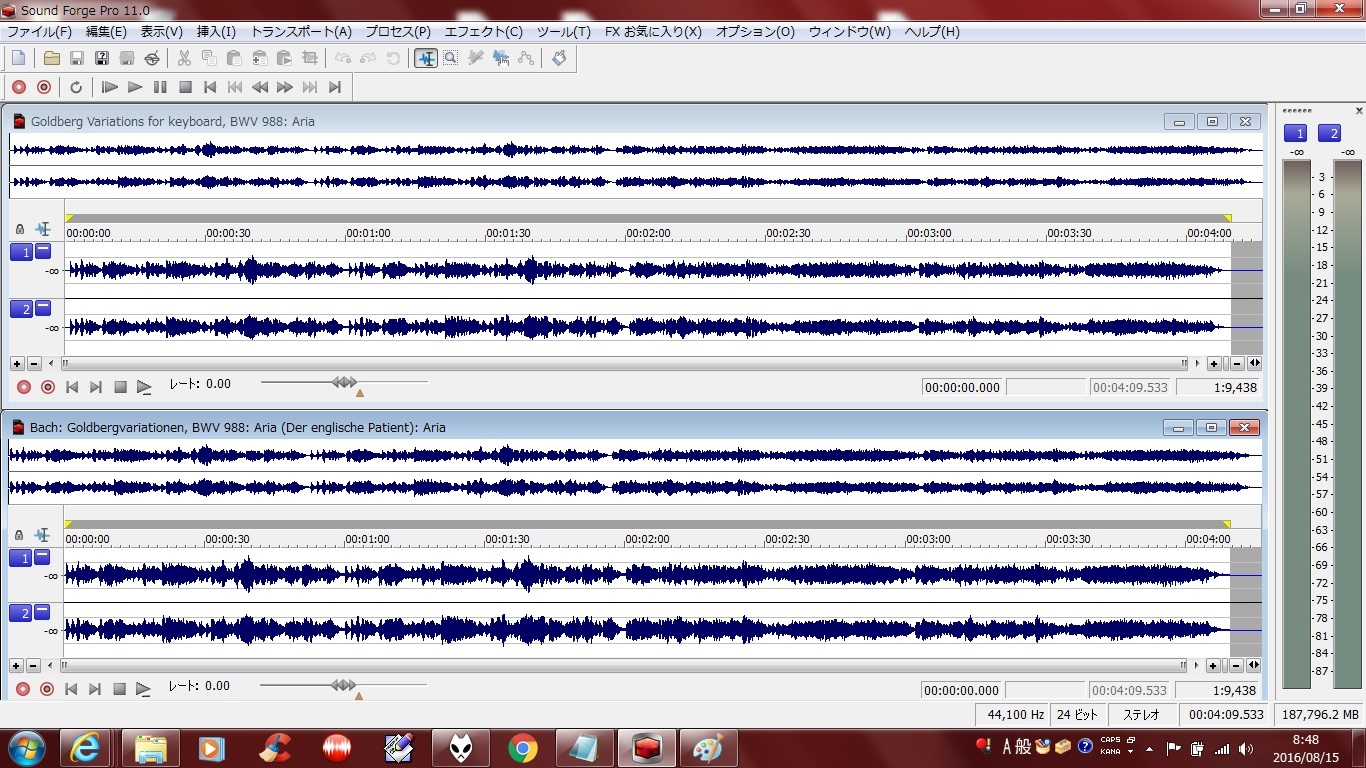Pause playback in main transport toolbar

point(160,87)
